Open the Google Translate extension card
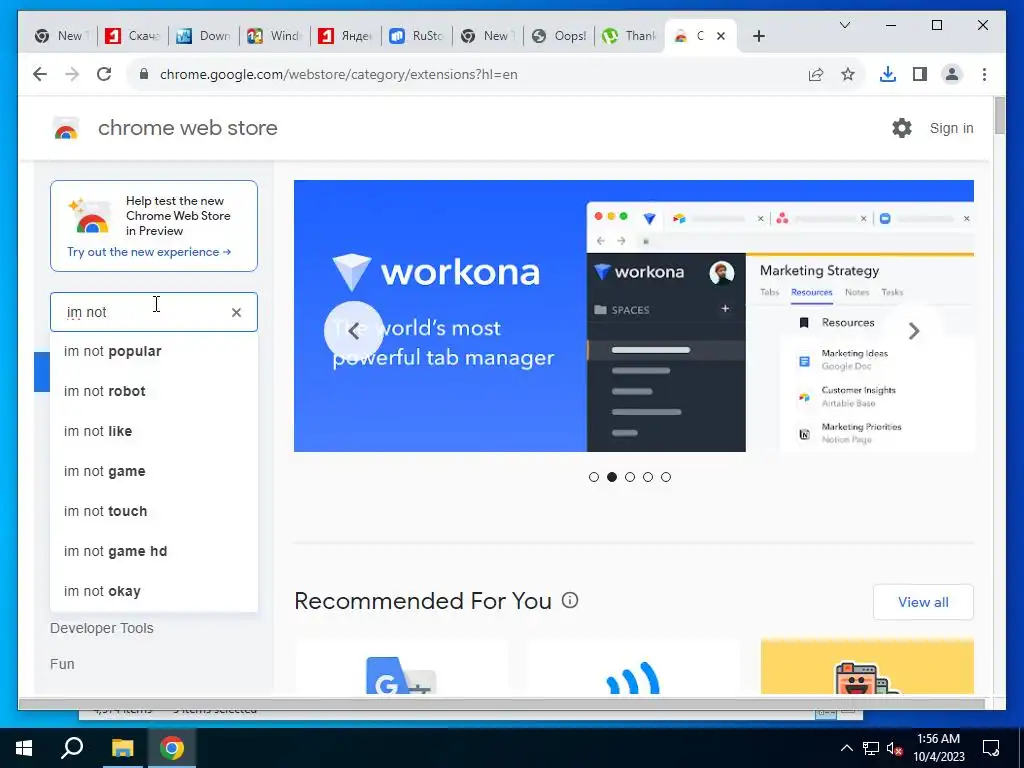Viewport: 1024px width, 768px height. [x=401, y=667]
